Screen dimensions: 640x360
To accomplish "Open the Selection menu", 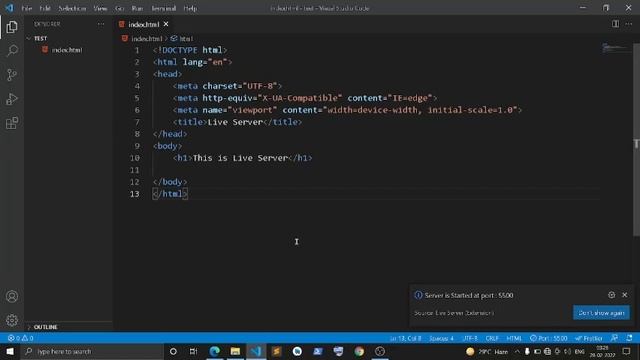I will click(72, 8).
